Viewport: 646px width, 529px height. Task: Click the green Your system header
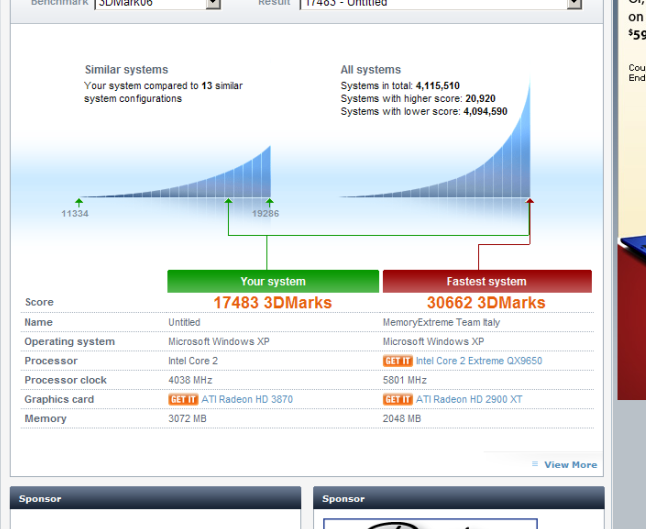click(x=273, y=281)
